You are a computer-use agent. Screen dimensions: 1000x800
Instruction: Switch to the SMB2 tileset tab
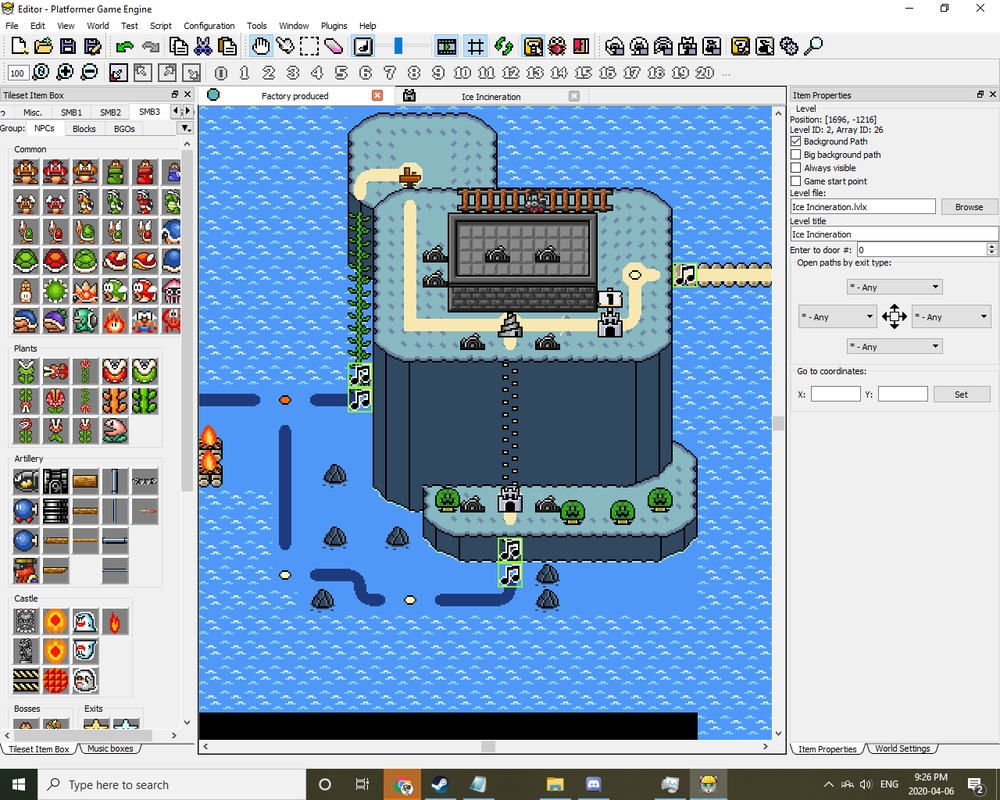point(110,112)
